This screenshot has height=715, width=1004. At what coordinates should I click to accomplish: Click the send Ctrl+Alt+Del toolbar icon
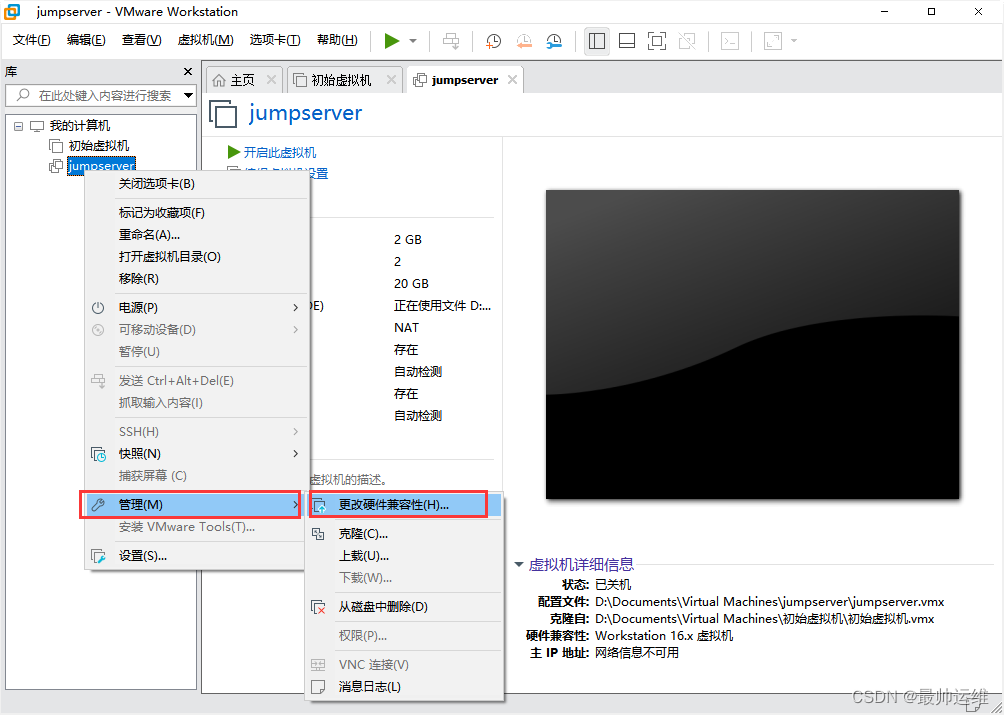451,41
